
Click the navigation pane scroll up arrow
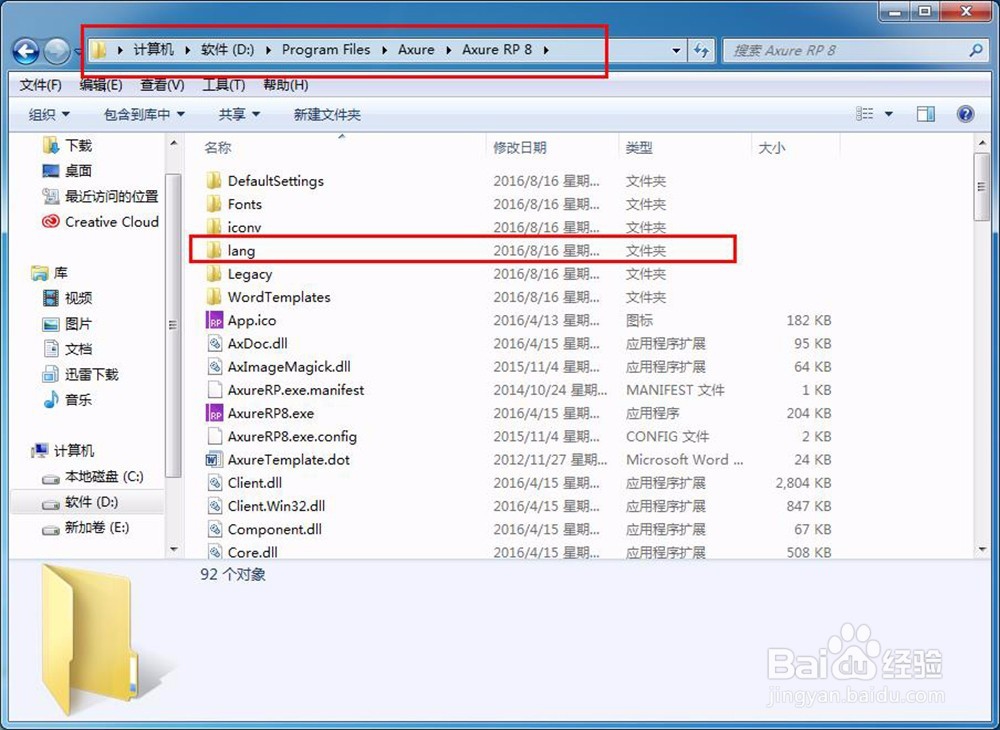[x=174, y=144]
